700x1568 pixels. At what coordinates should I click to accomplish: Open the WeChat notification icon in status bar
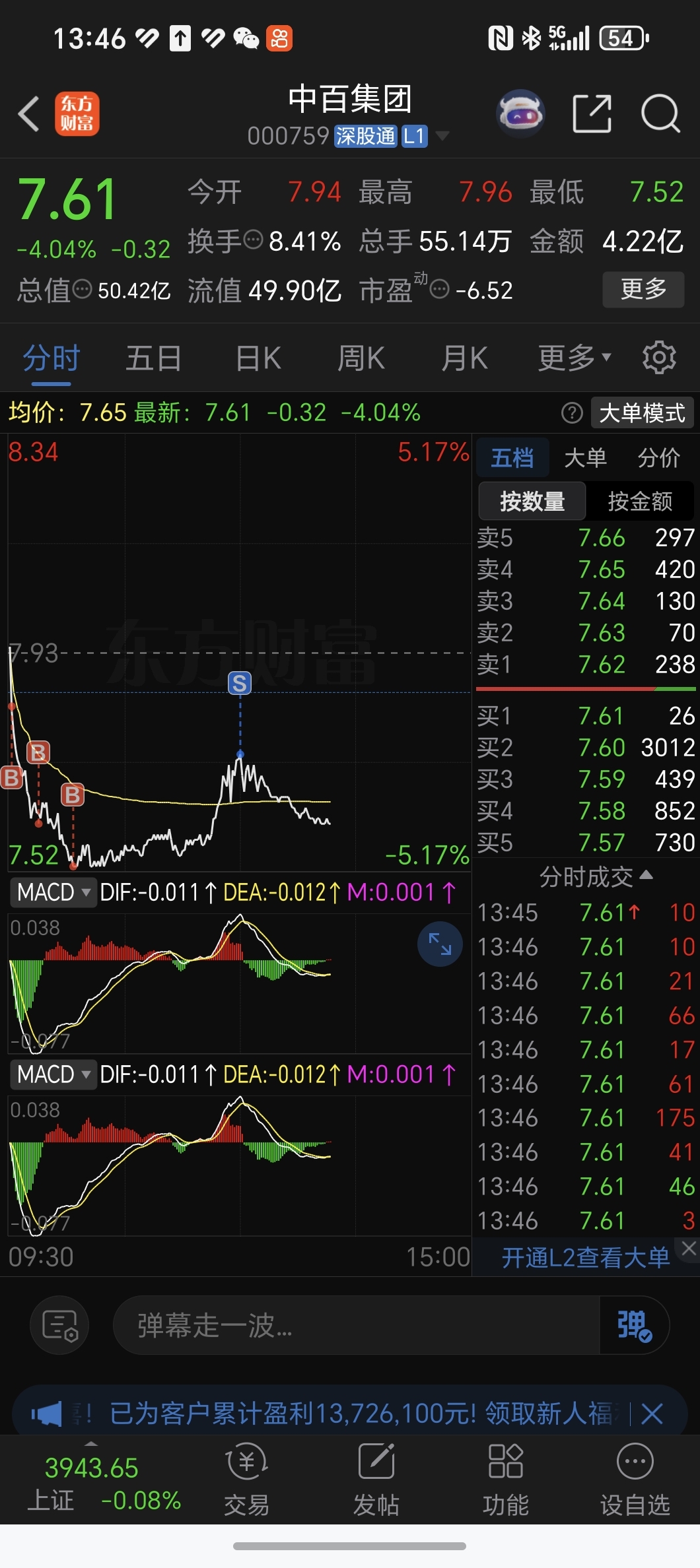[246, 38]
